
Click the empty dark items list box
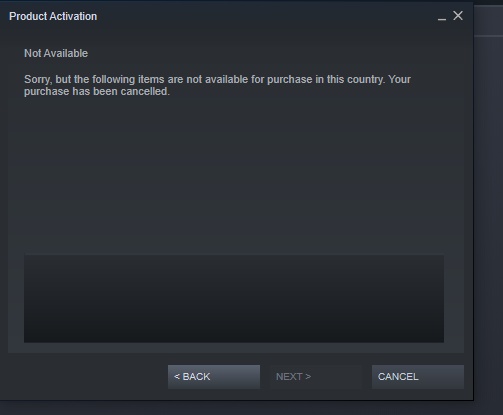click(x=234, y=298)
